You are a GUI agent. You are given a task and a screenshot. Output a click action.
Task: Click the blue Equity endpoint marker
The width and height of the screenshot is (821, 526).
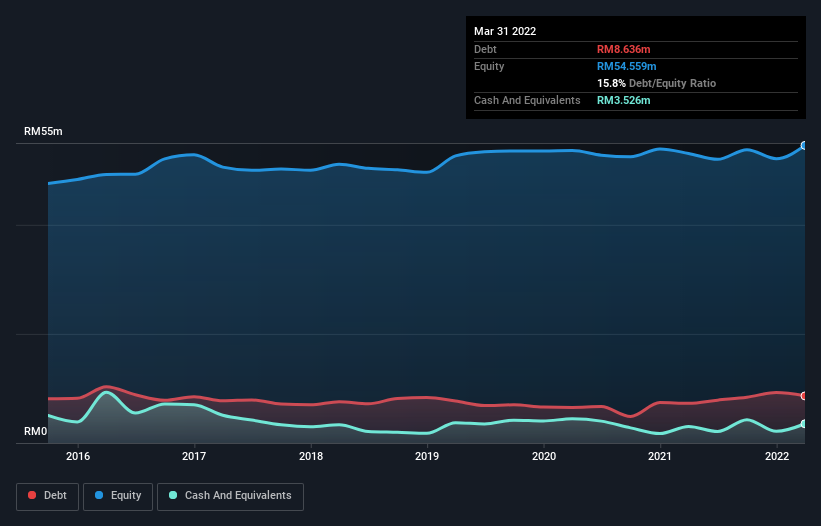[x=804, y=146]
